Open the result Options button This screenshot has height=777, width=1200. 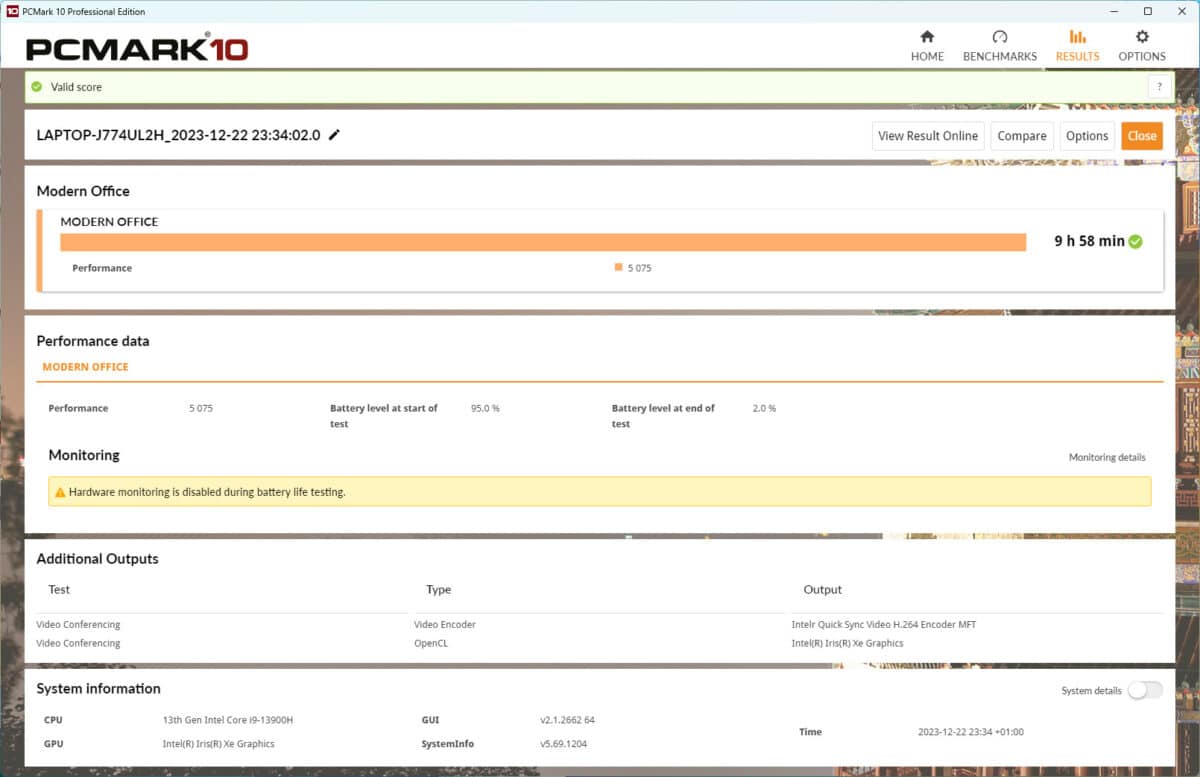click(x=1087, y=136)
